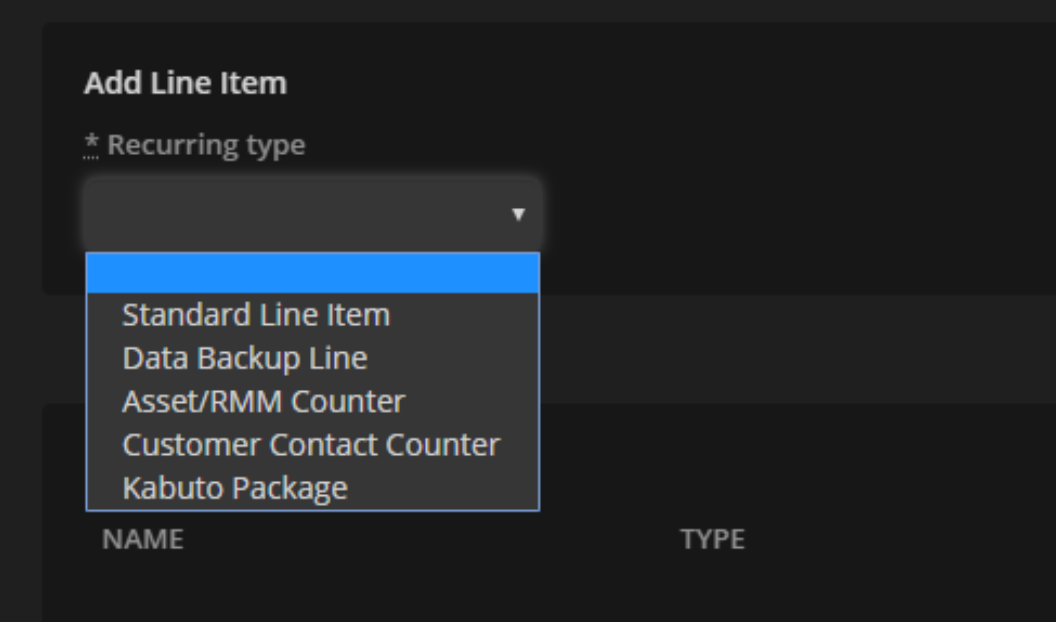Click the Recurring type field label
Screen dimensions: 1056x622
tap(206, 145)
